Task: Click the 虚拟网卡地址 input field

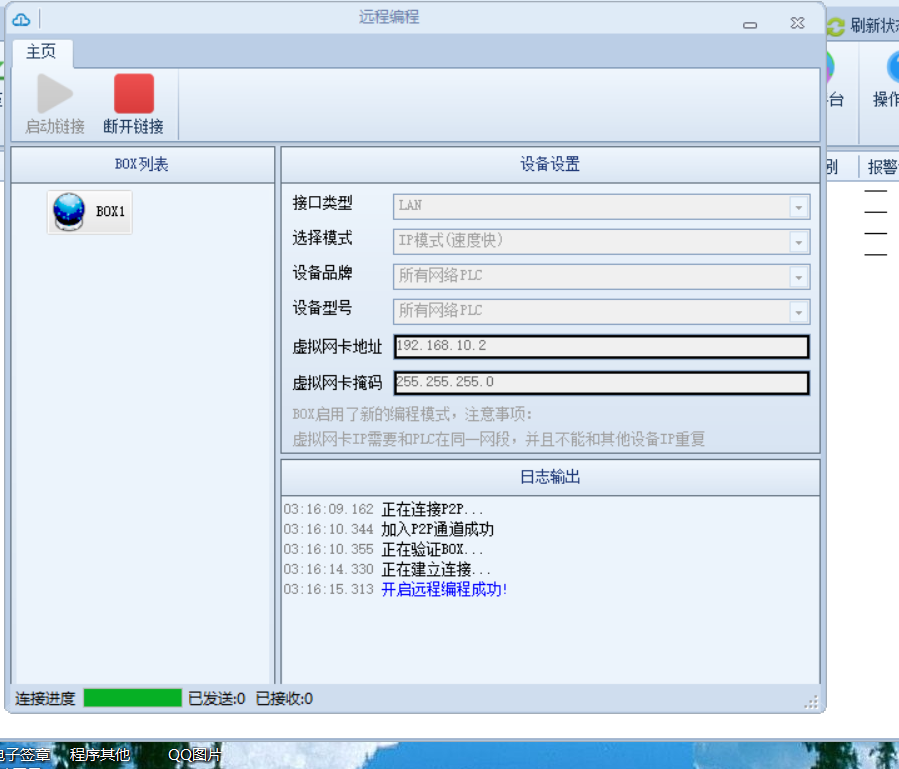Action: pyautogui.click(x=600, y=346)
